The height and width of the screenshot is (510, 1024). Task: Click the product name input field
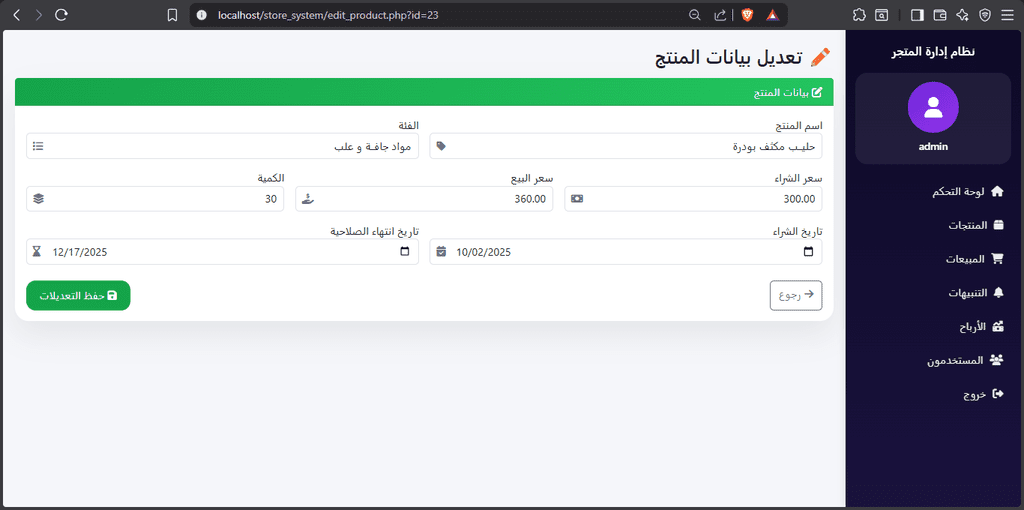click(x=626, y=146)
